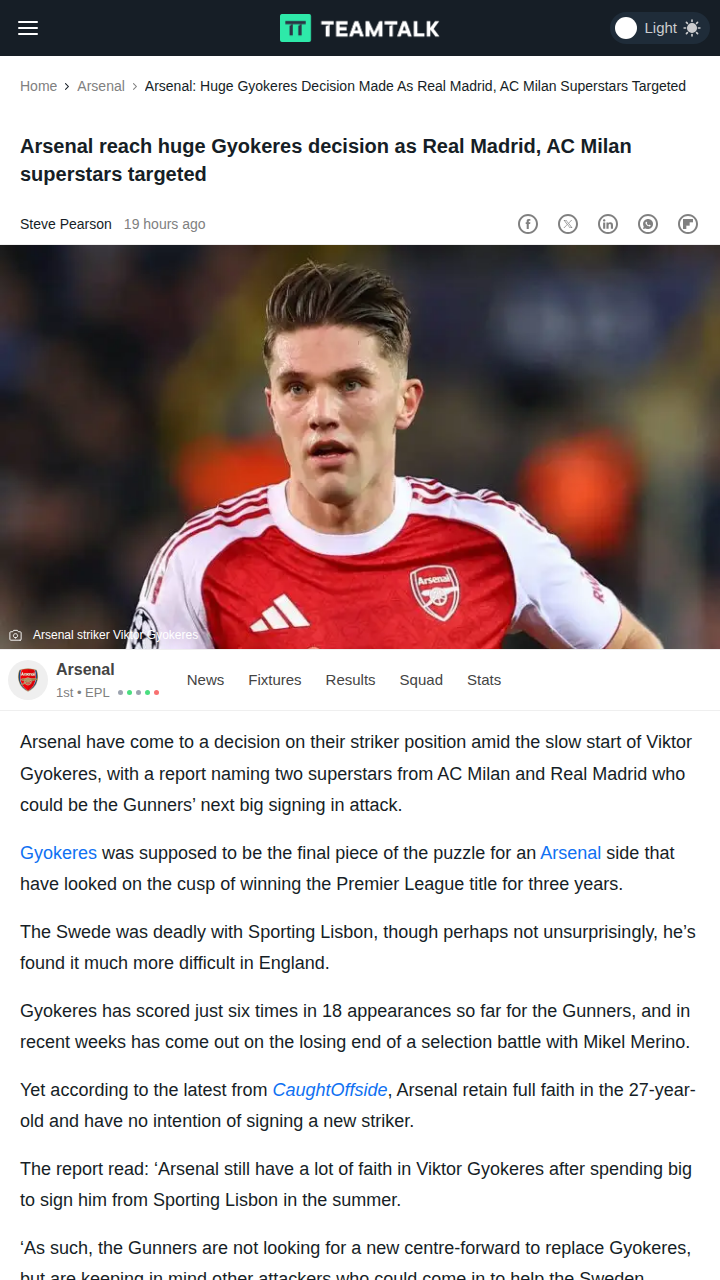Open the News tab
This screenshot has height=1280, width=720.
tap(205, 680)
